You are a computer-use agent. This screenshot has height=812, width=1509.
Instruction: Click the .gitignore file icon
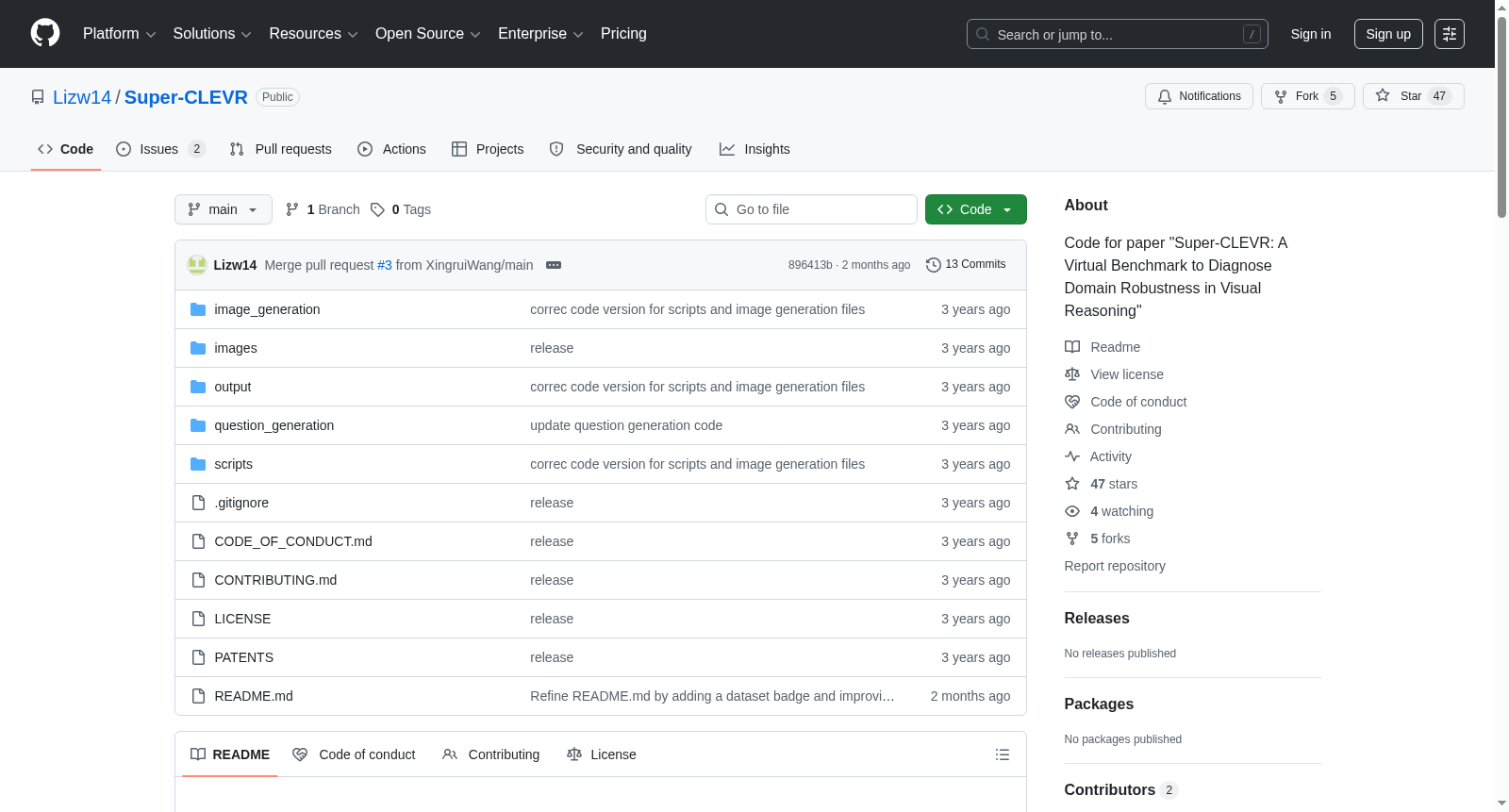pyautogui.click(x=198, y=503)
